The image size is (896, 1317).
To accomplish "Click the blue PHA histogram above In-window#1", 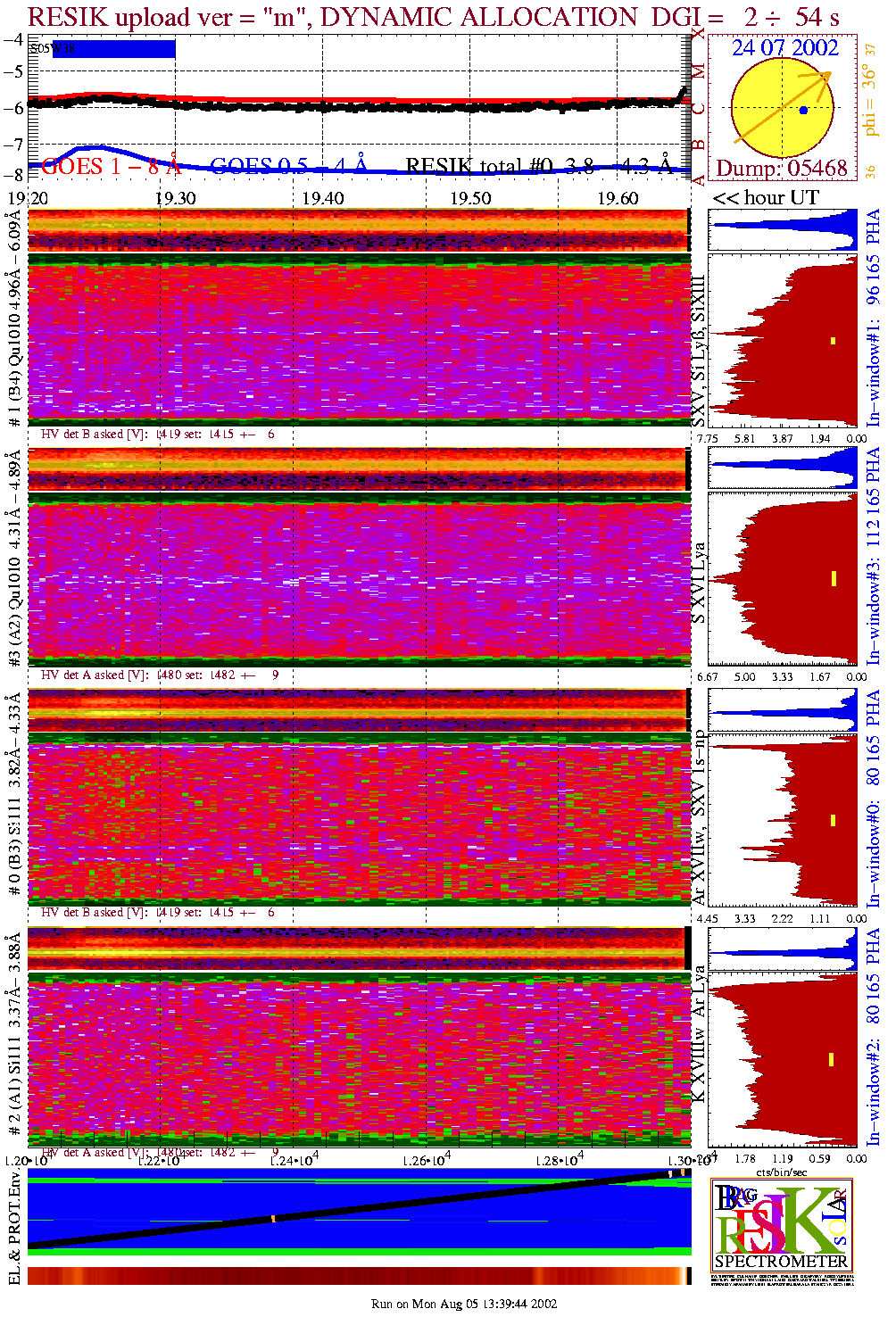I will tap(782, 230).
